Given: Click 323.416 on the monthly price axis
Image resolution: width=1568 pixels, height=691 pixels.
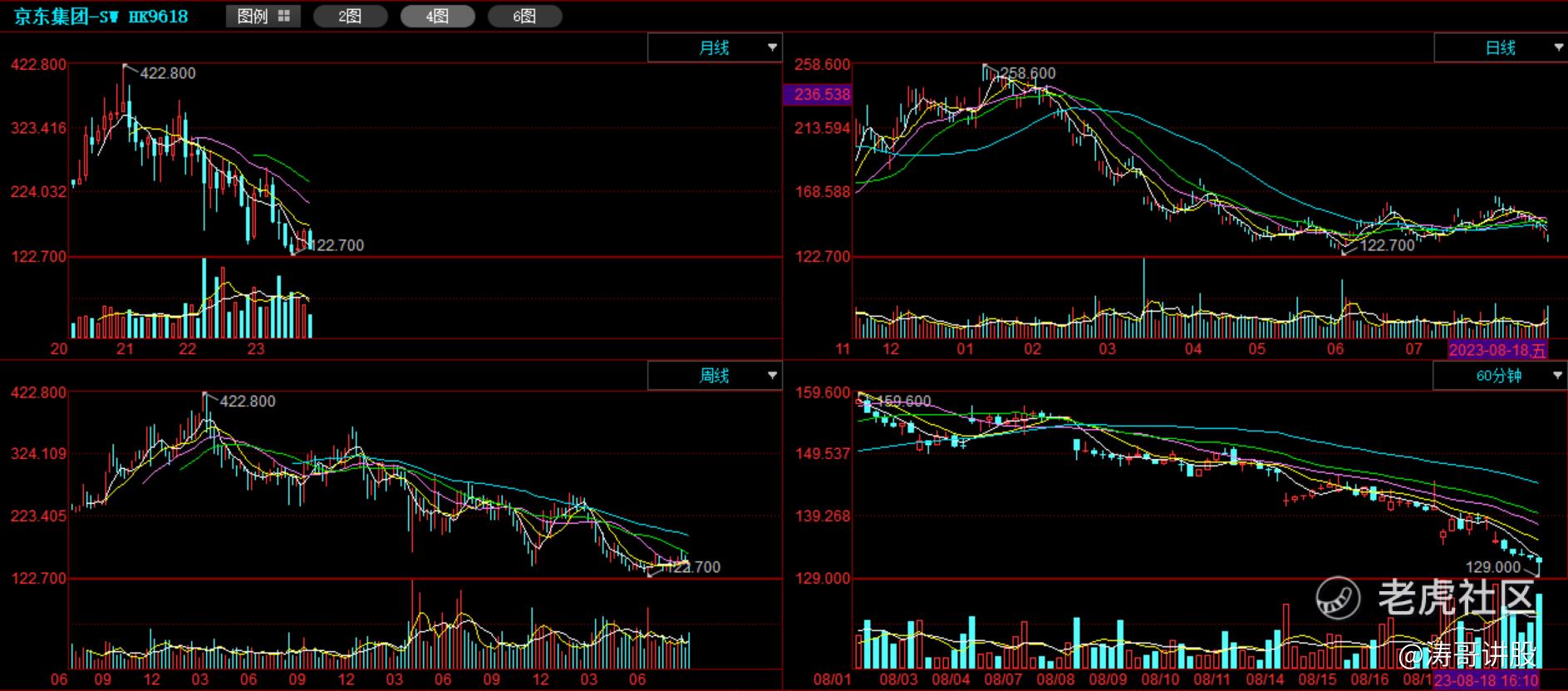Looking at the screenshot, I should coord(38,128).
